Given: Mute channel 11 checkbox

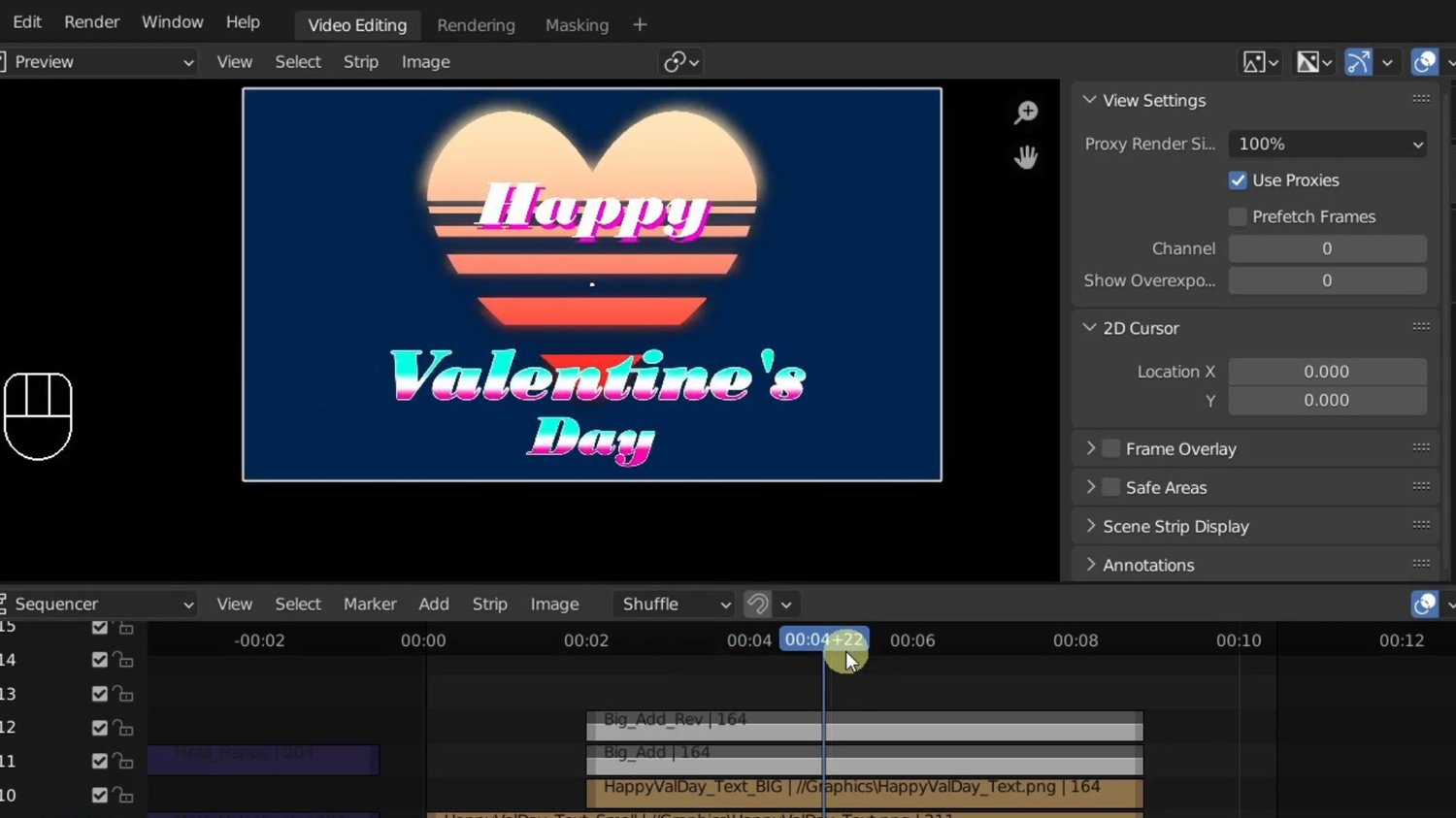Looking at the screenshot, I should 99,761.
